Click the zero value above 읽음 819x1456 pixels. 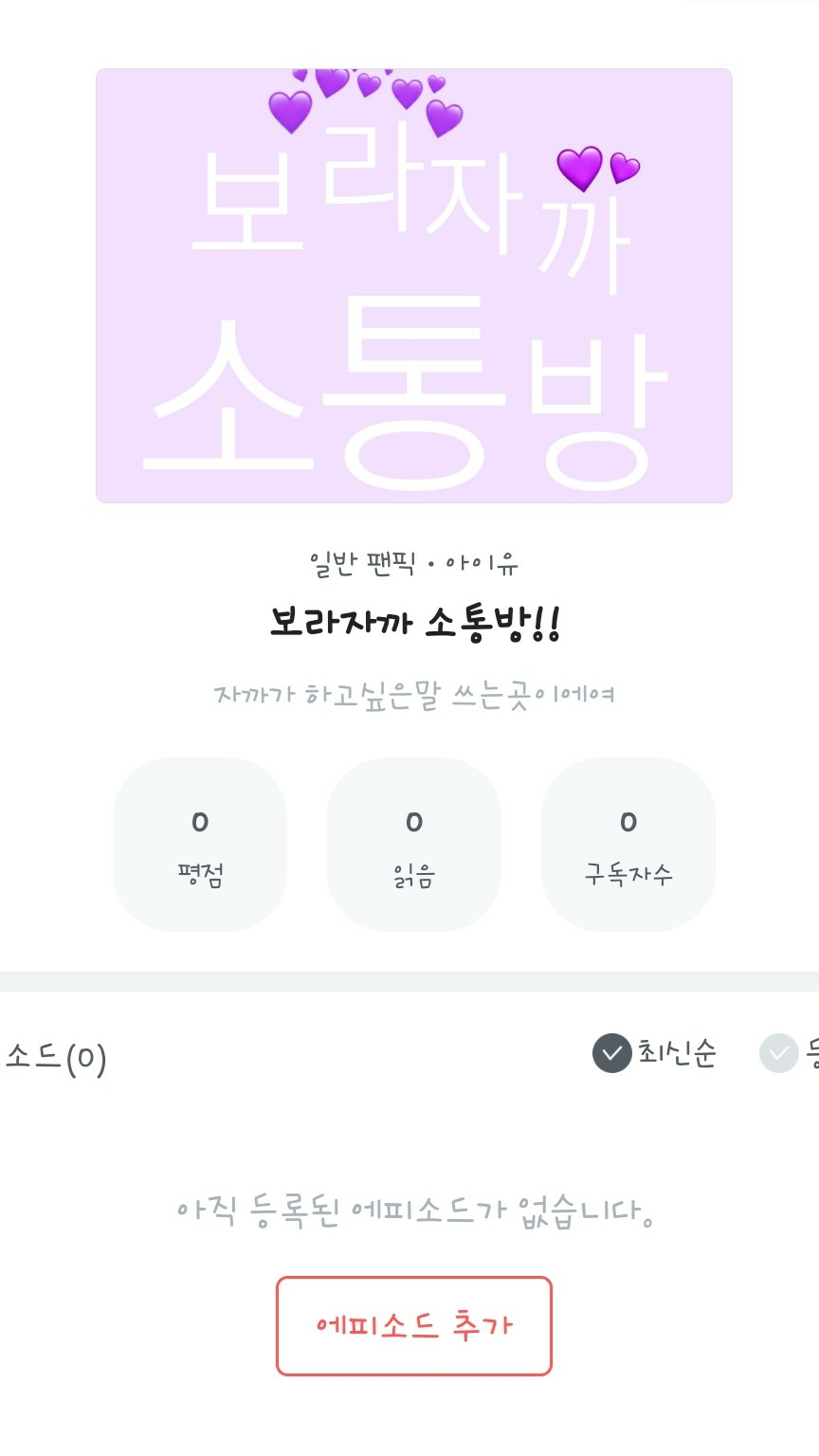(414, 822)
